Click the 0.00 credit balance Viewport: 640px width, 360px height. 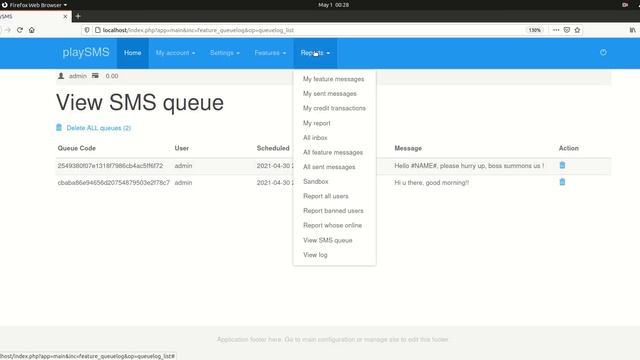click(x=112, y=76)
